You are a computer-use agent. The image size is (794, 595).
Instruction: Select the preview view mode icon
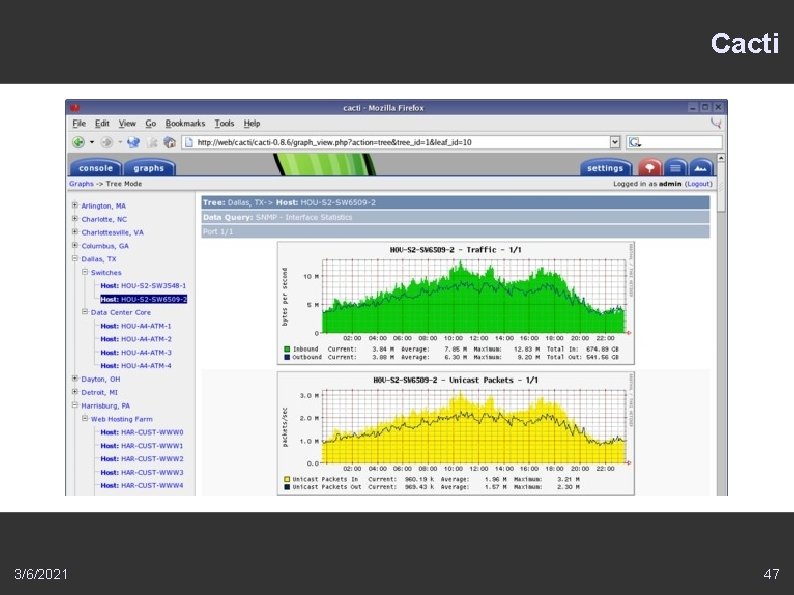[701, 168]
